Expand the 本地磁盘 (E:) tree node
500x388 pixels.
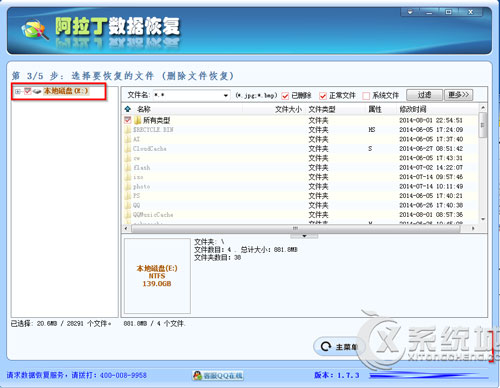point(18,91)
